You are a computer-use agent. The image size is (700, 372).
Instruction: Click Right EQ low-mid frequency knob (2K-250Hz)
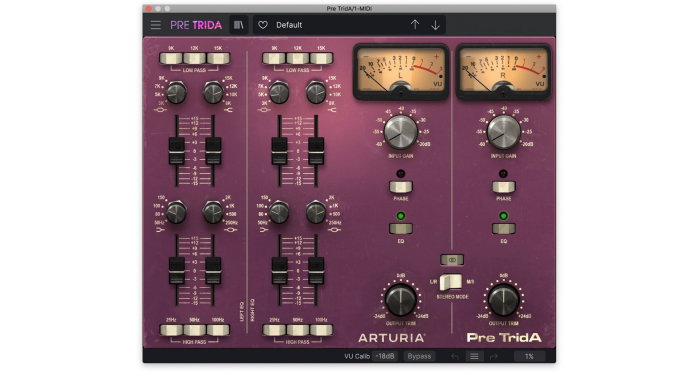(316, 213)
